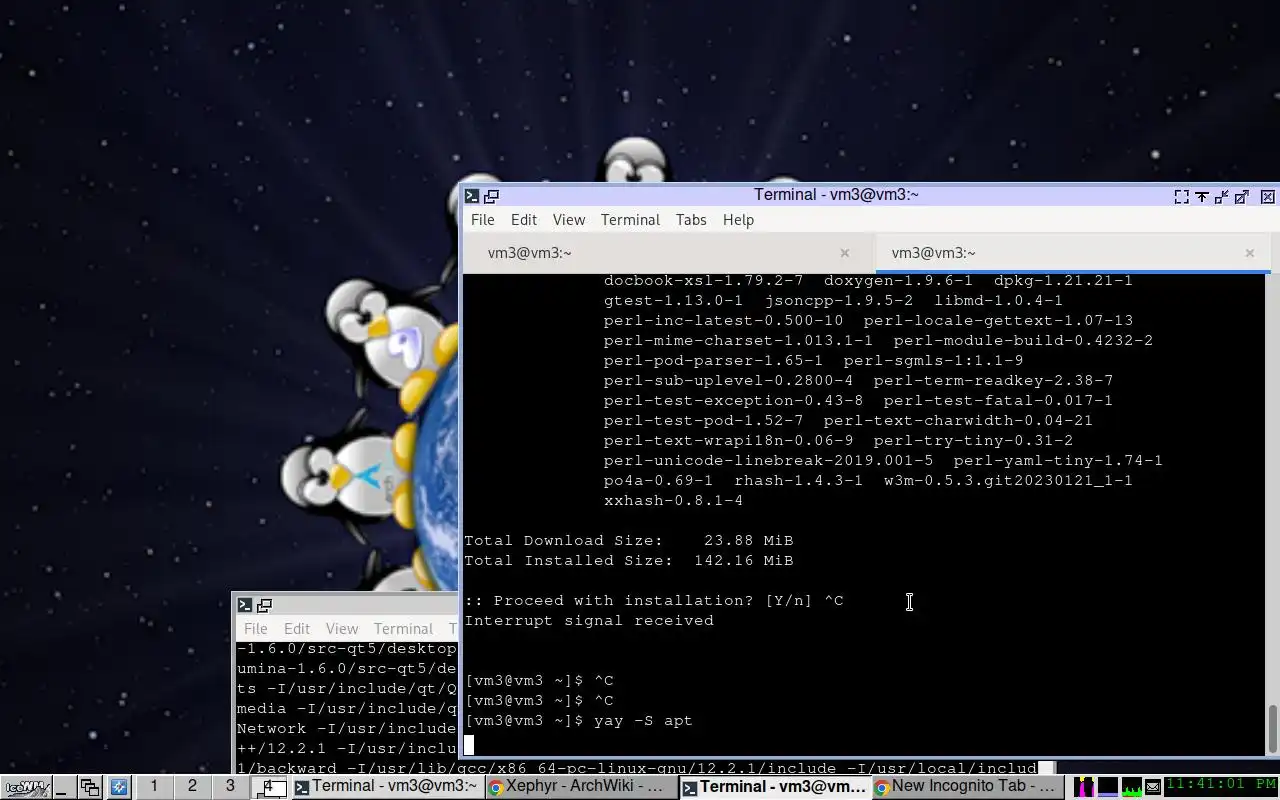Click the front Terminal window menu icon
The height and width of the screenshot is (800, 1280).
coord(472,197)
